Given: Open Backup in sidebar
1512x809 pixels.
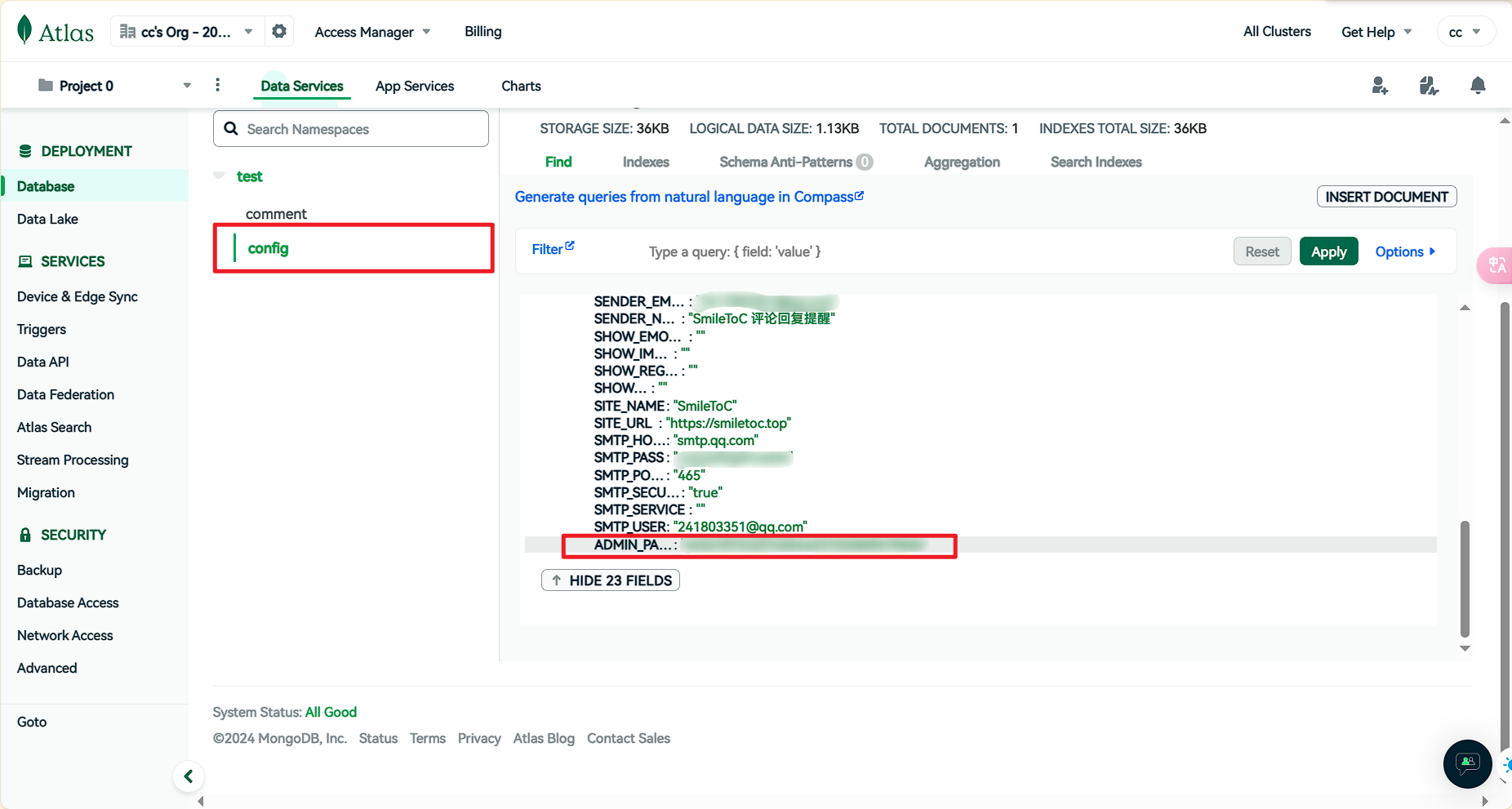Looking at the screenshot, I should [39, 570].
